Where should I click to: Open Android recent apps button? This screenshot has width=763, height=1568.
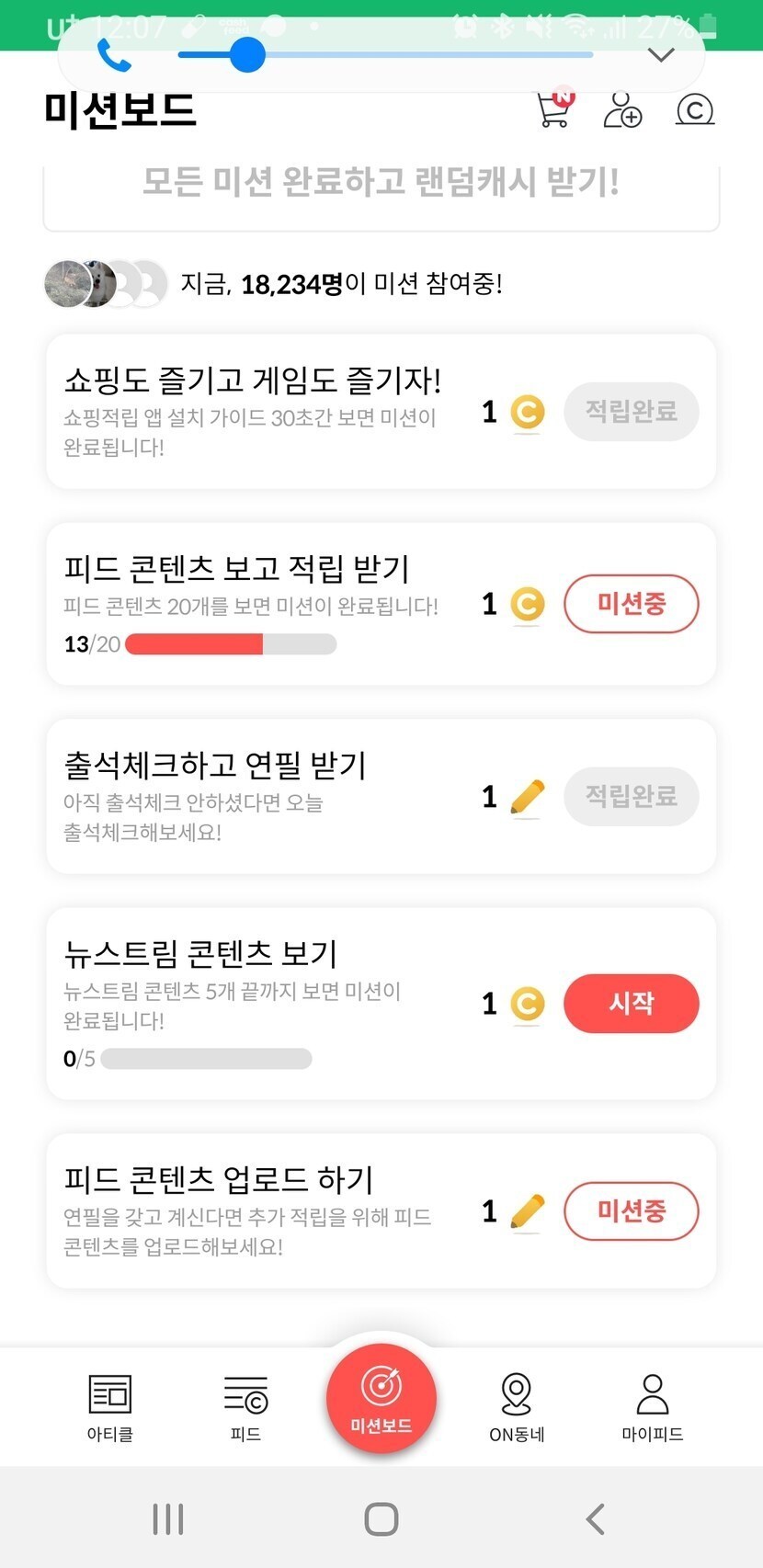click(x=168, y=1518)
